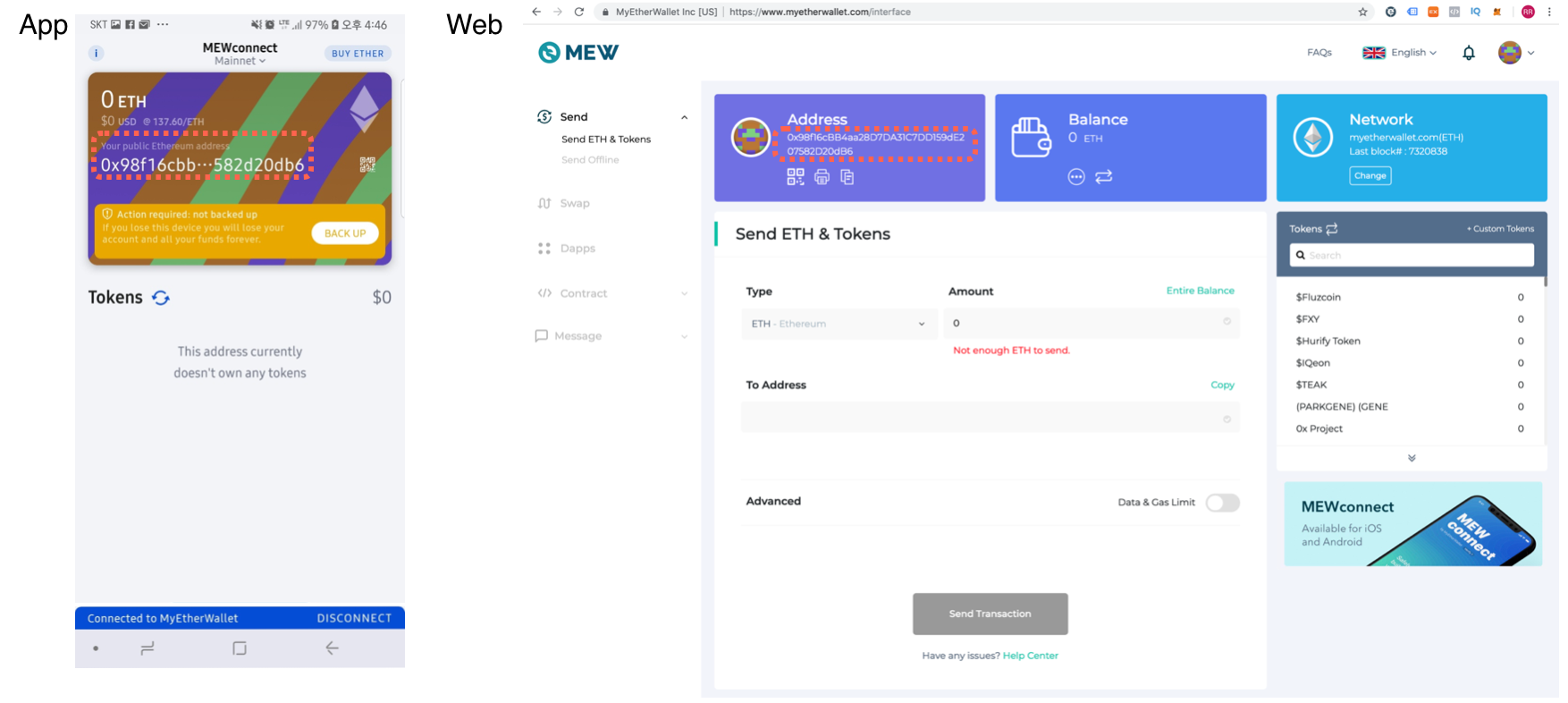Expand the account avatar dropdown arrow
Viewport: 1568px width, 703px height.
click(1531, 53)
